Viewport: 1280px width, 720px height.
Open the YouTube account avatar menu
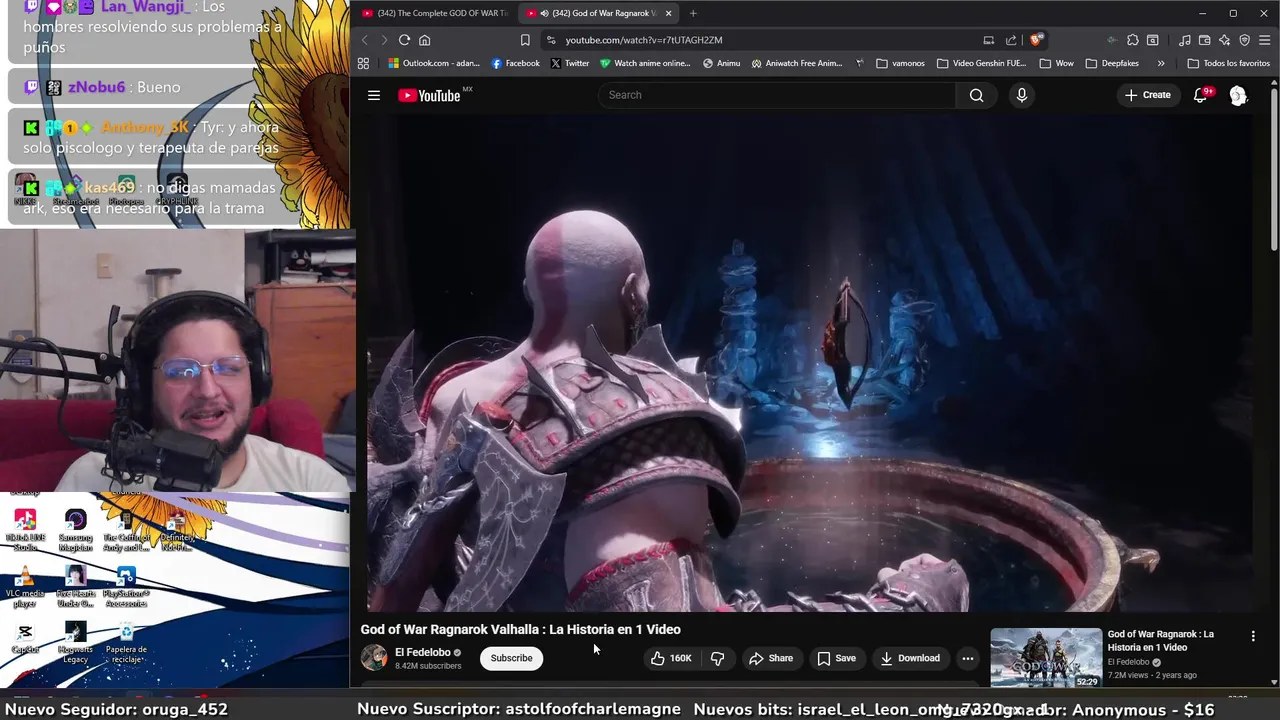(1238, 95)
